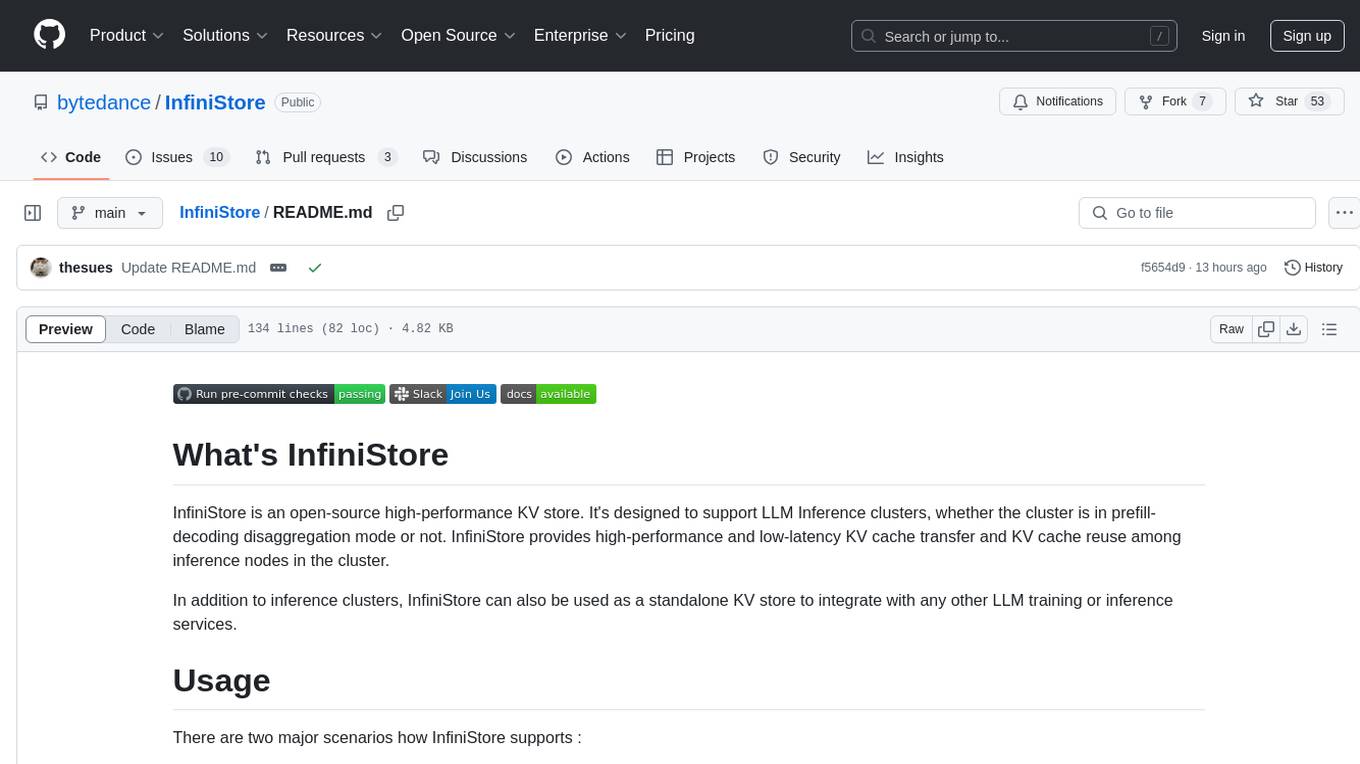Click the 13 hours ago timestamp
The width and height of the screenshot is (1360, 764).
click(x=1230, y=267)
